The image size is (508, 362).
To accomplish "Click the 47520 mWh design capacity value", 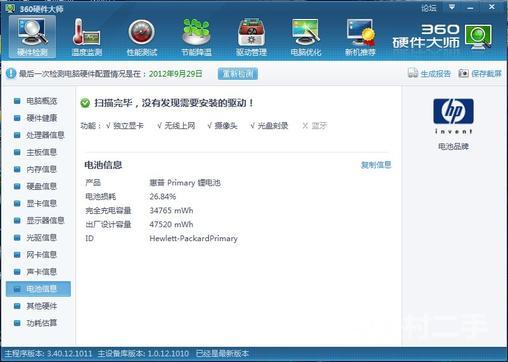I will click(x=171, y=224).
